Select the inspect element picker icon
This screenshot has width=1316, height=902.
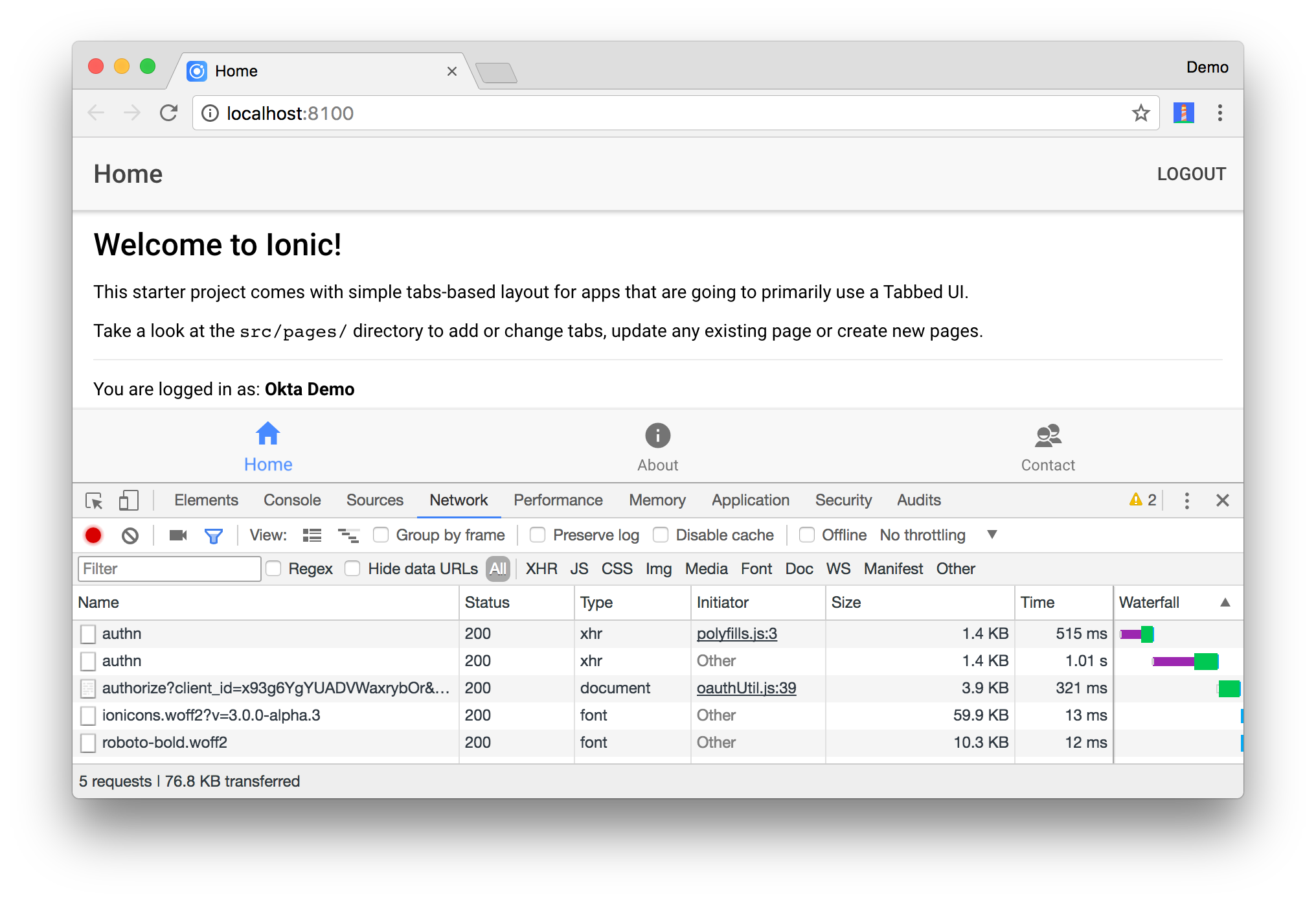point(94,501)
